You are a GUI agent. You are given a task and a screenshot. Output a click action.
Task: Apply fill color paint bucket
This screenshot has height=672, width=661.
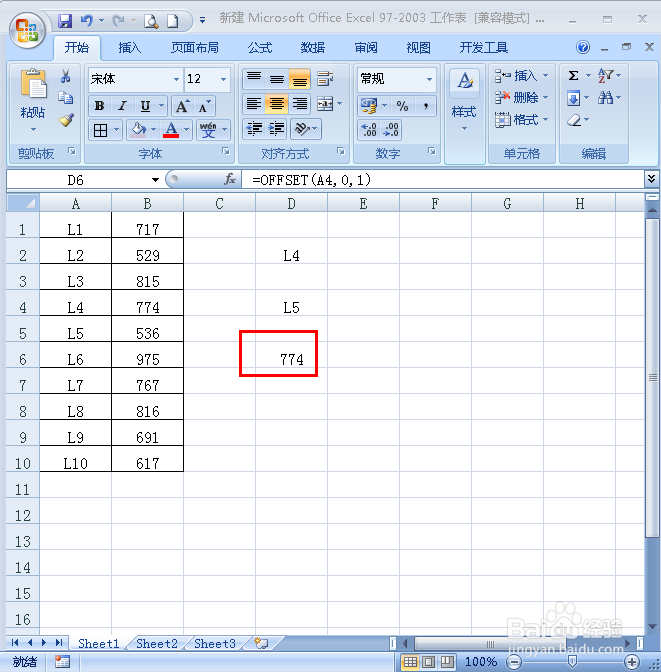click(x=138, y=129)
